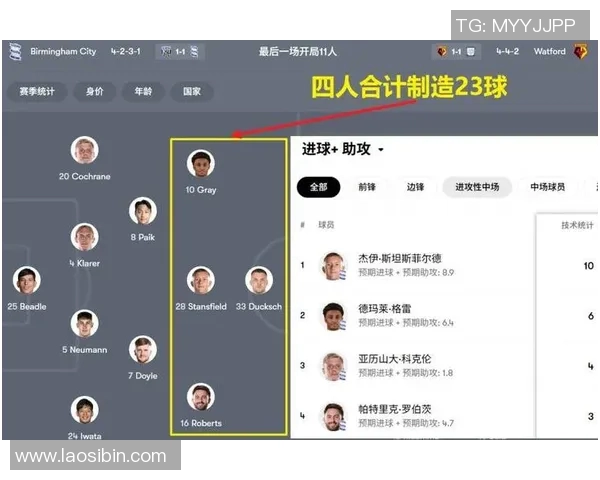The image size is (600, 480).
Task: Select Doyle's player avatar, number 7
Action: 143,350
